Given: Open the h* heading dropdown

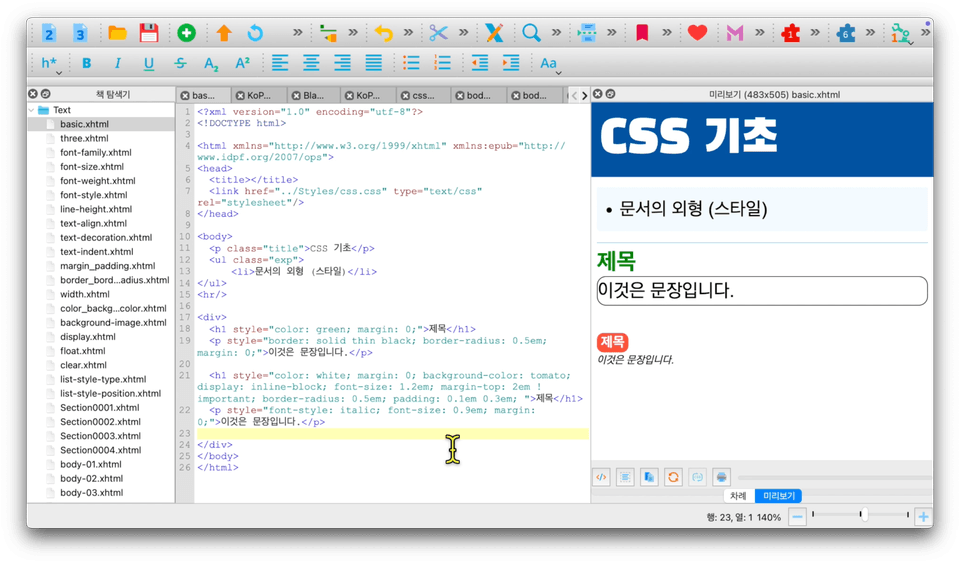Looking at the screenshot, I should [x=51, y=64].
